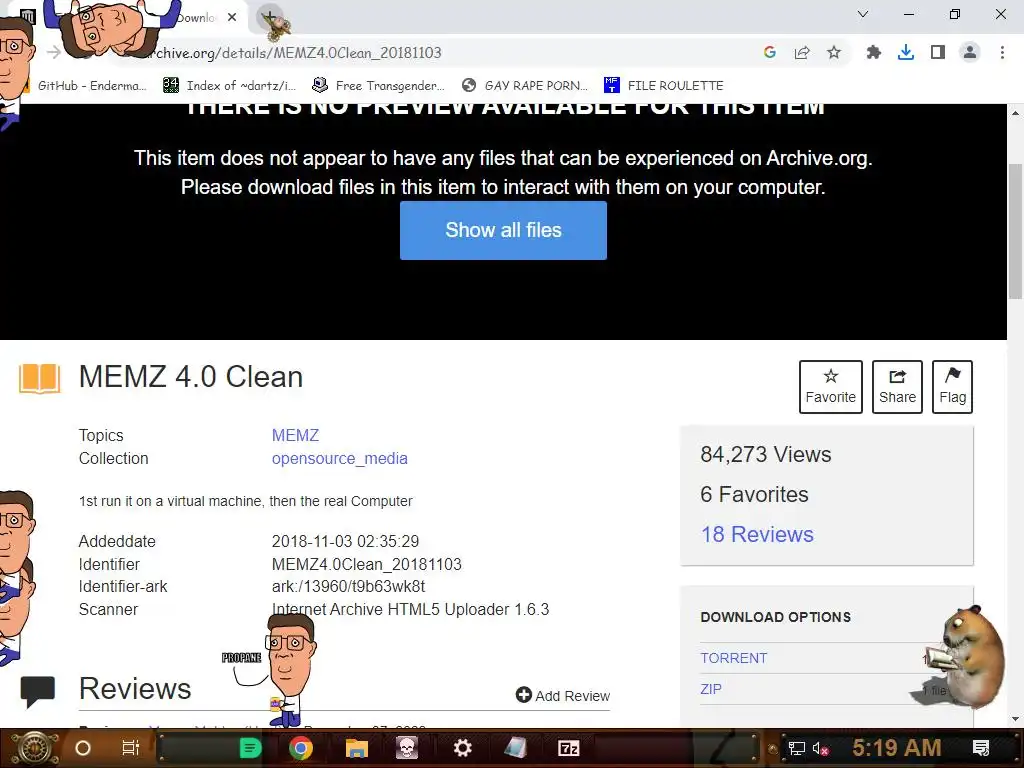Click Add Review
This screenshot has width=1024, height=768.
[562, 696]
